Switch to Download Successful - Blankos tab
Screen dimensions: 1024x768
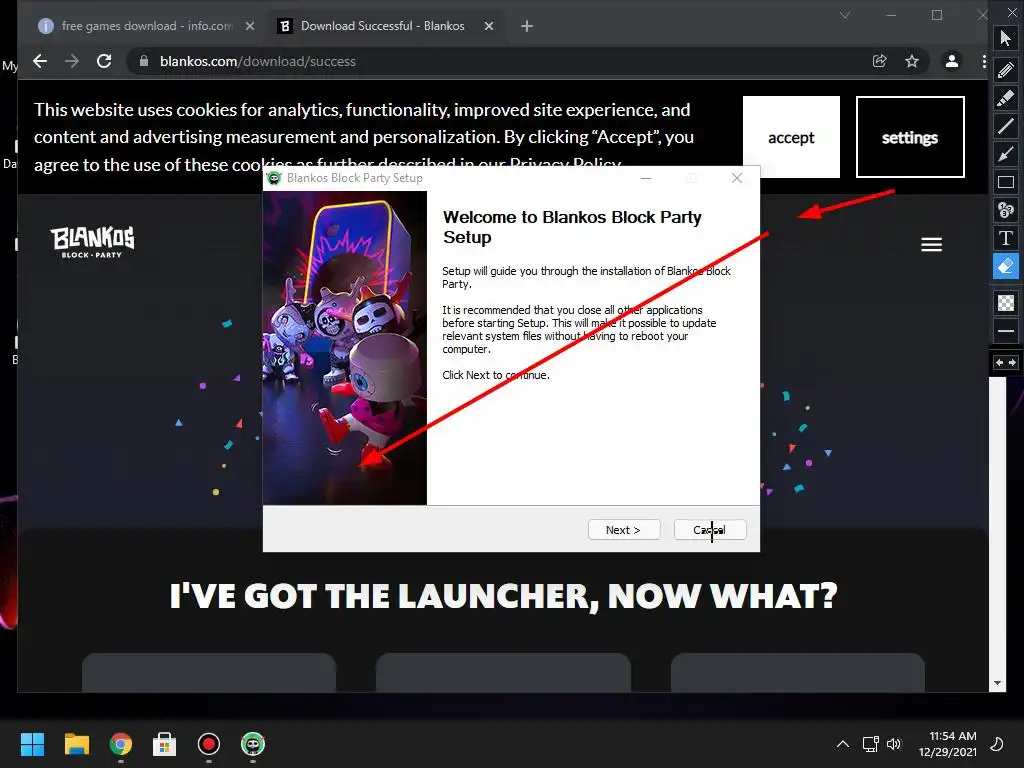point(383,26)
